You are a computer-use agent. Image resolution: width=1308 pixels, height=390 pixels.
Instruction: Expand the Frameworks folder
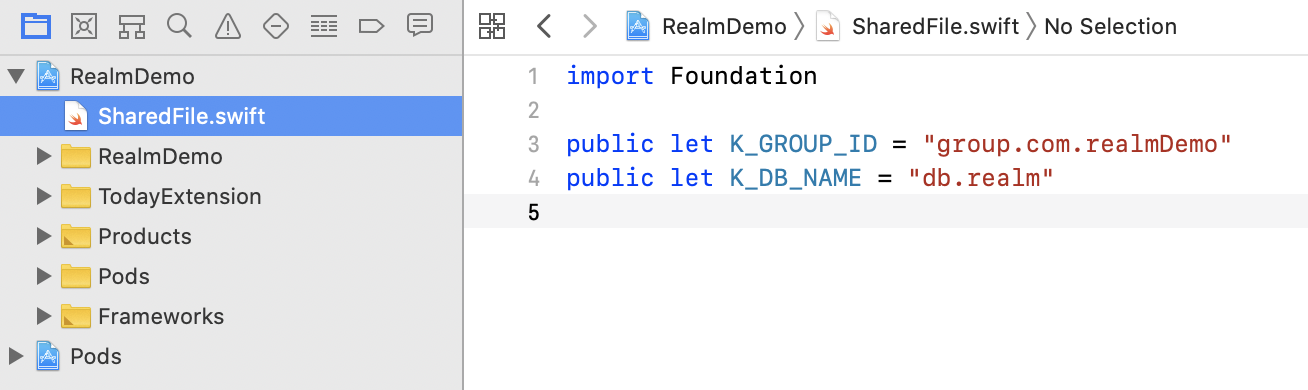point(43,317)
